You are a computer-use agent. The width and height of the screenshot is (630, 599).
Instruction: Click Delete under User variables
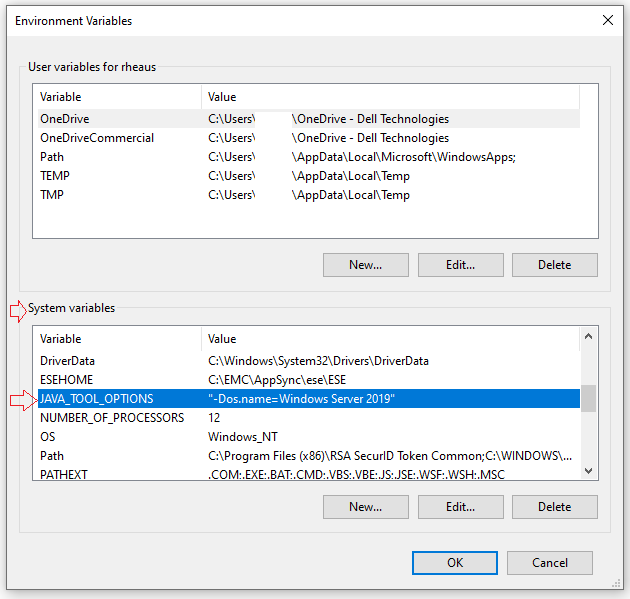point(554,265)
